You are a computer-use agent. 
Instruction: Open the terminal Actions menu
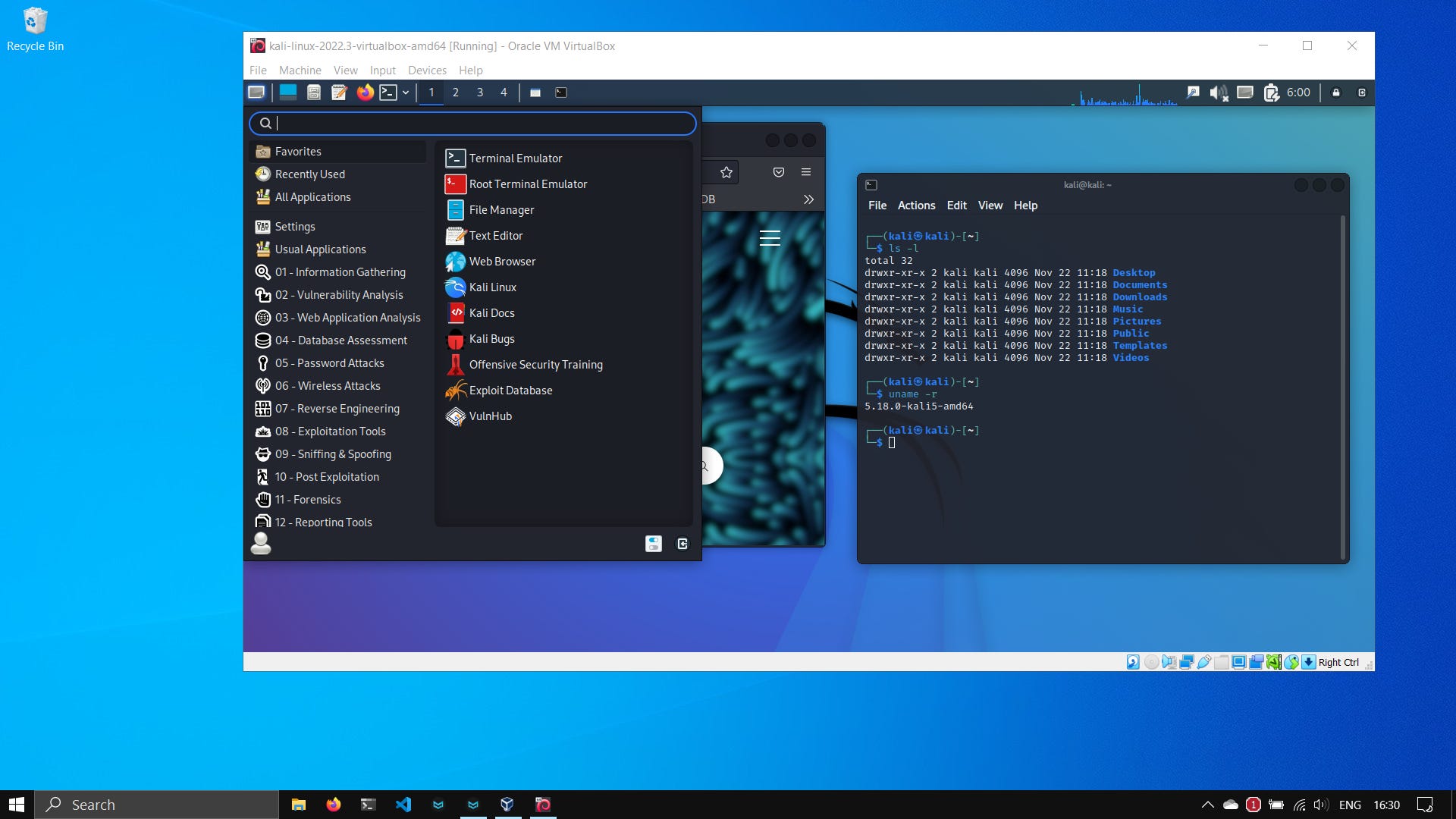916,206
